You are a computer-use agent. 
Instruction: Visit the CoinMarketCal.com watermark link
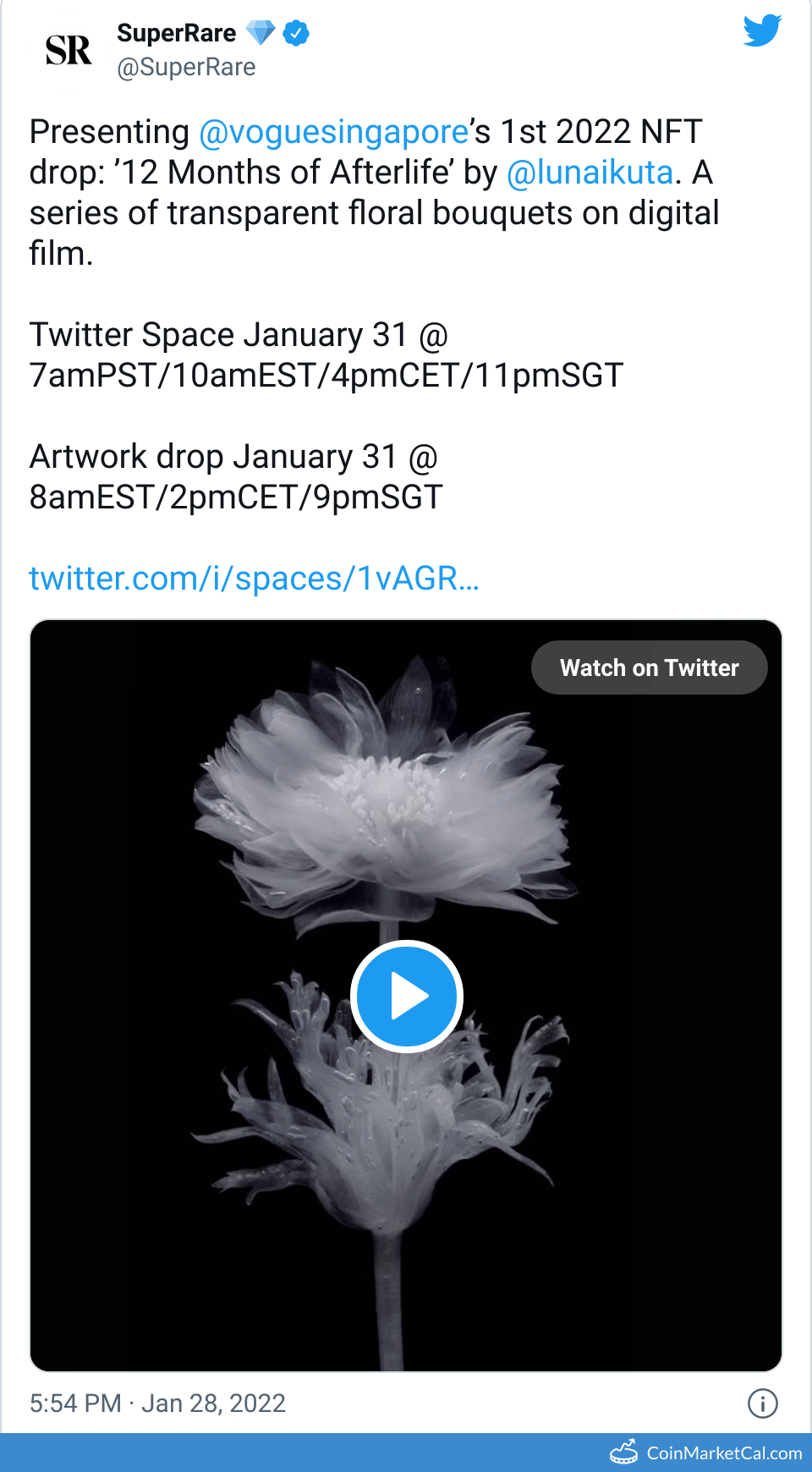[724, 1453]
